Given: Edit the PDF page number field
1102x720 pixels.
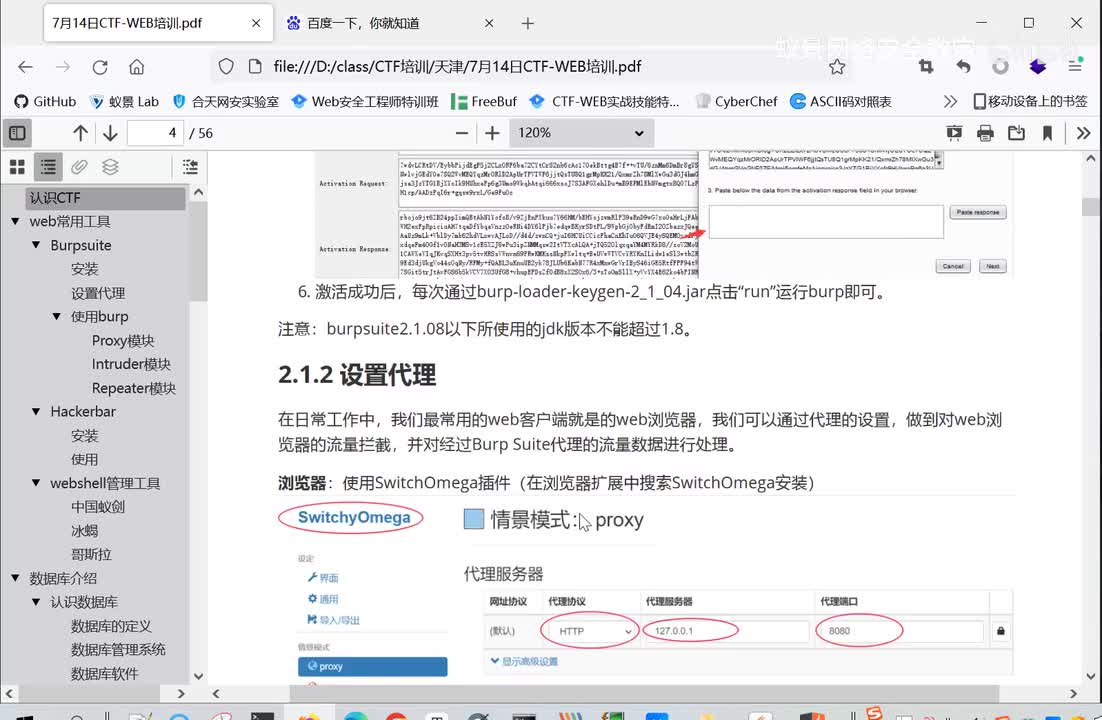Looking at the screenshot, I should [x=155, y=133].
